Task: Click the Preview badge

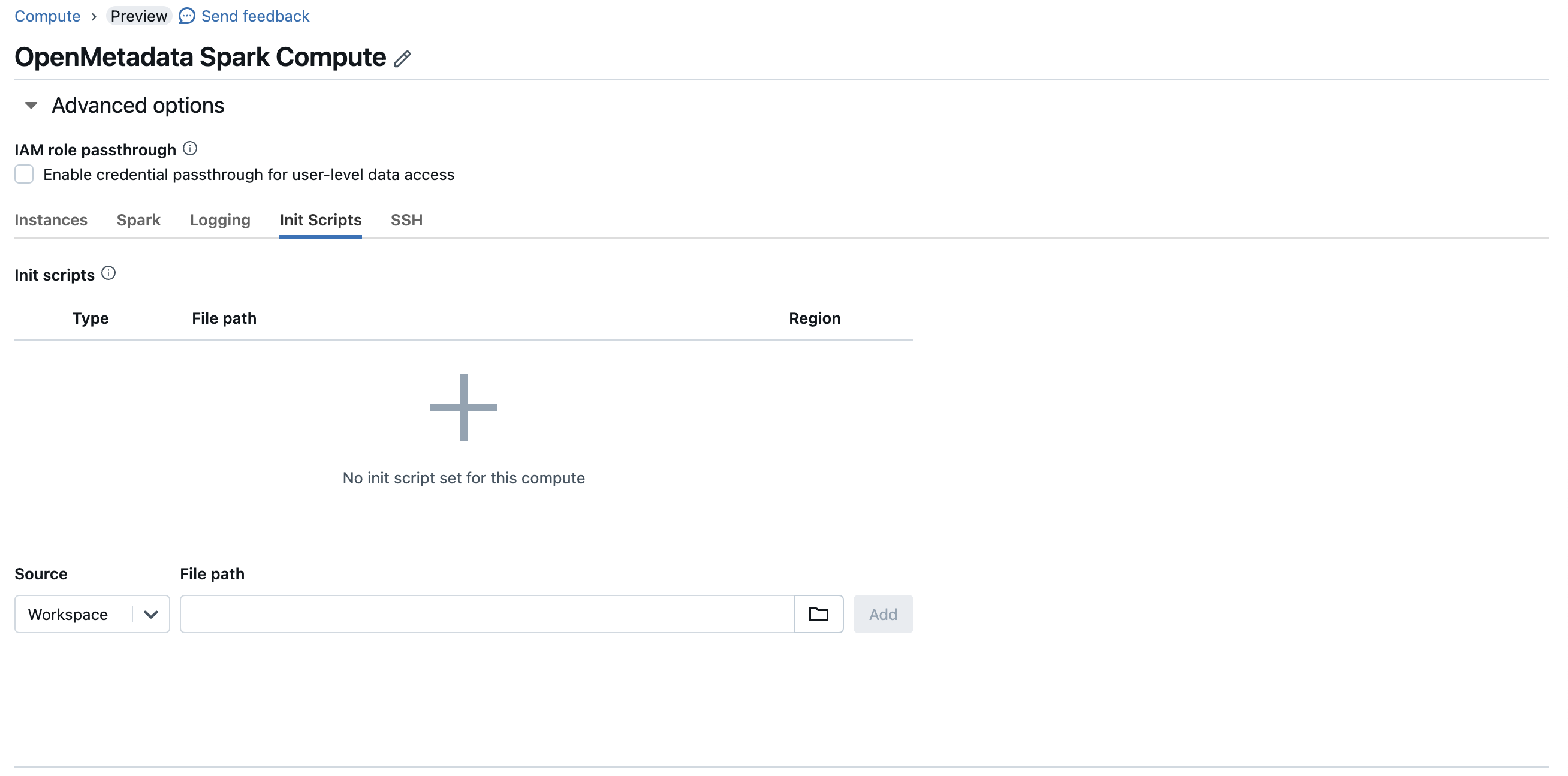Action: tap(139, 16)
